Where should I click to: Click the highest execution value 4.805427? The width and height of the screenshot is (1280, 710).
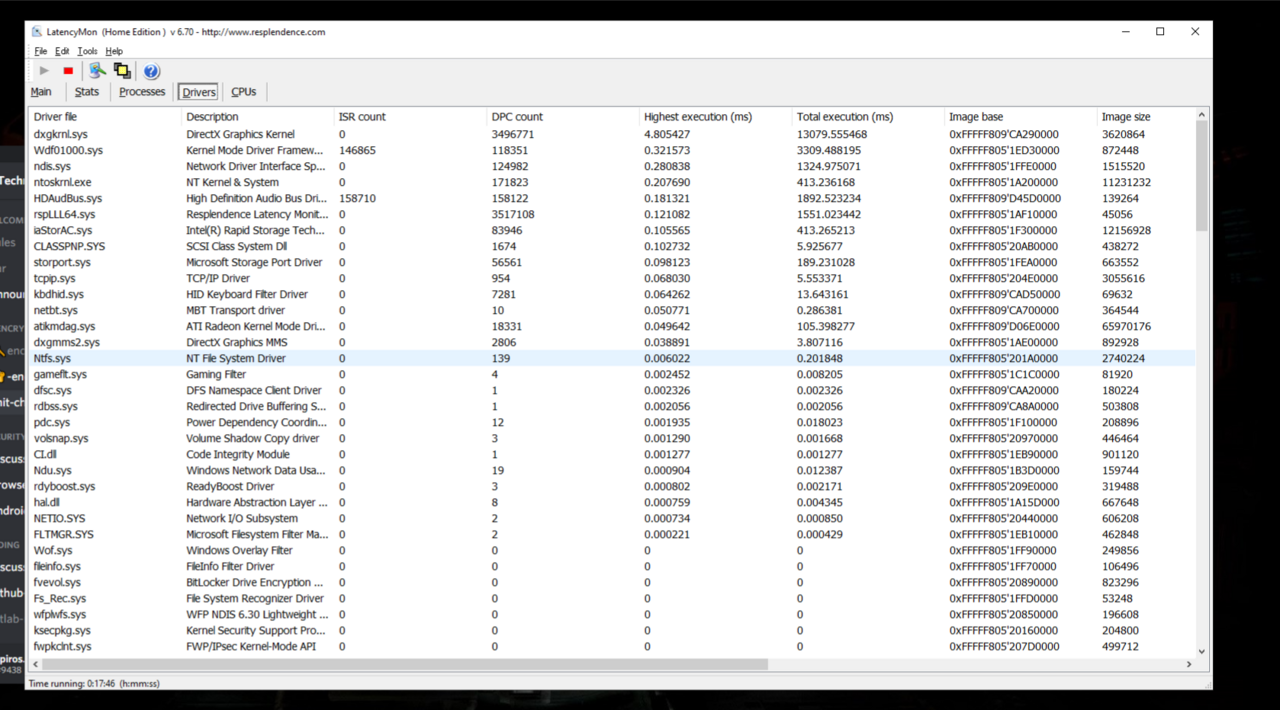pos(667,134)
